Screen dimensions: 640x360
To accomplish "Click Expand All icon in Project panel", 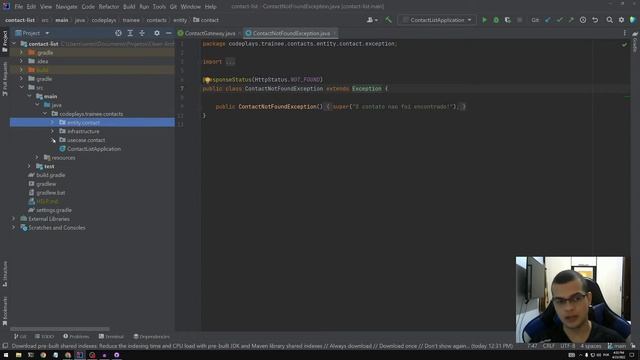I will [x=130, y=33].
